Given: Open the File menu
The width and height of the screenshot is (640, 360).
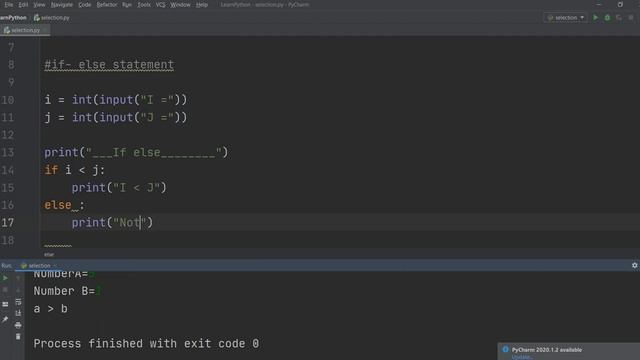Looking at the screenshot, I should click(x=8, y=5).
